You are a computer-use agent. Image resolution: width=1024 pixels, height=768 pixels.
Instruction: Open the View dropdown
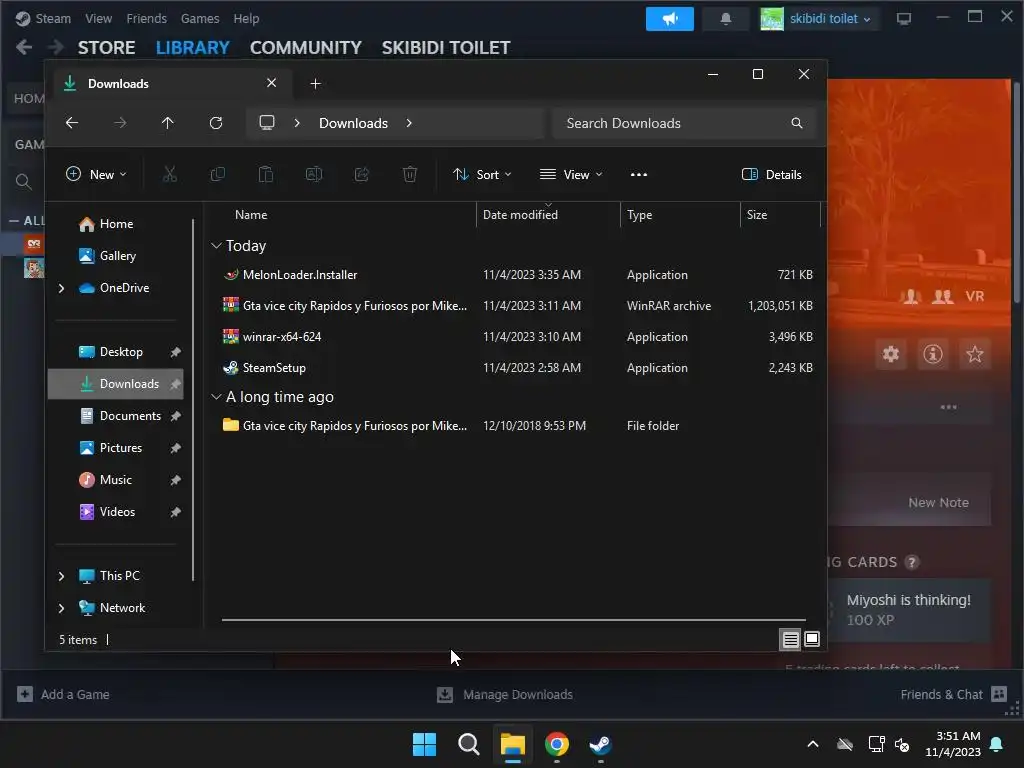[x=571, y=174]
